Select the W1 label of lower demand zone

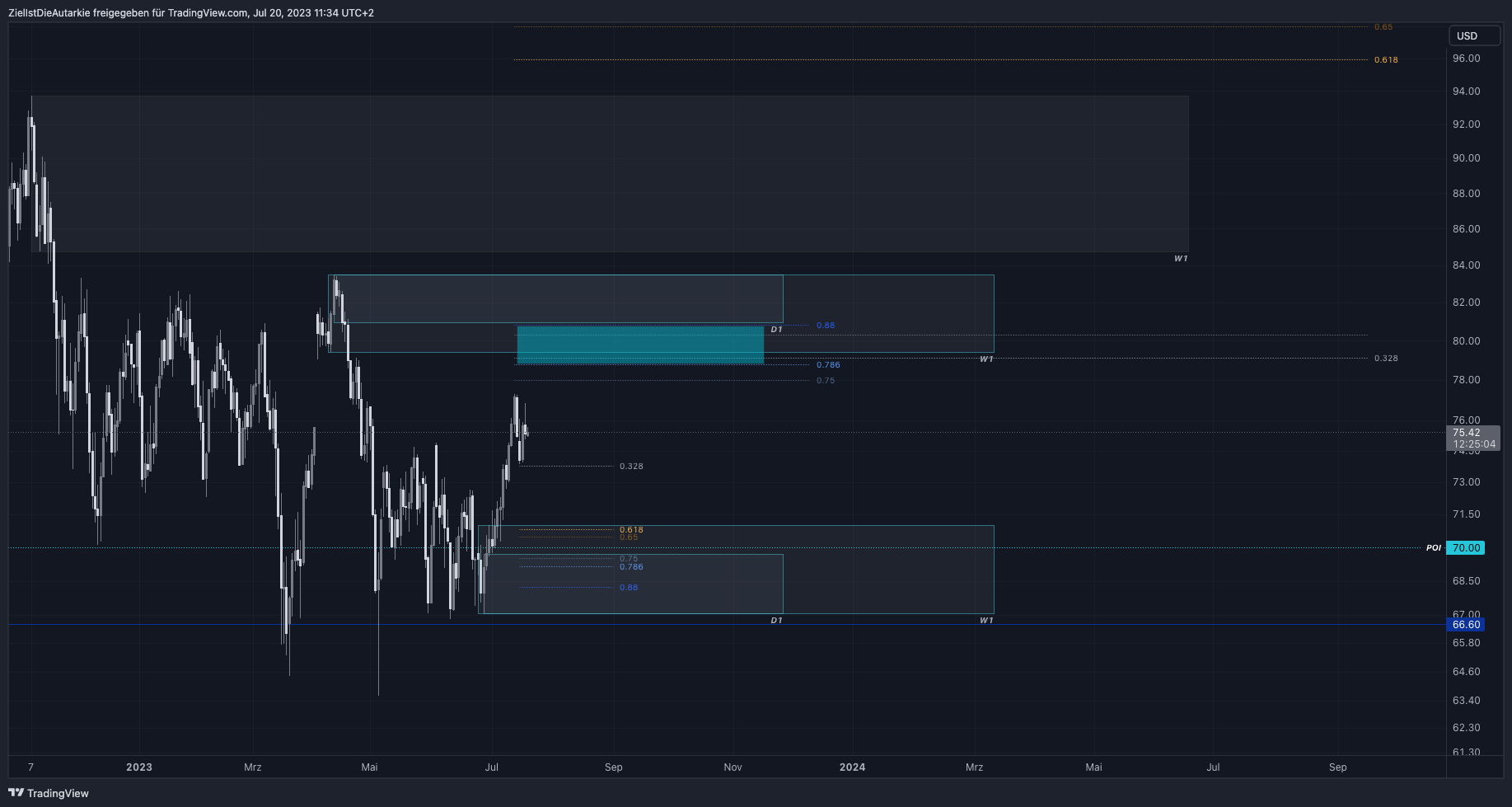[x=986, y=621]
